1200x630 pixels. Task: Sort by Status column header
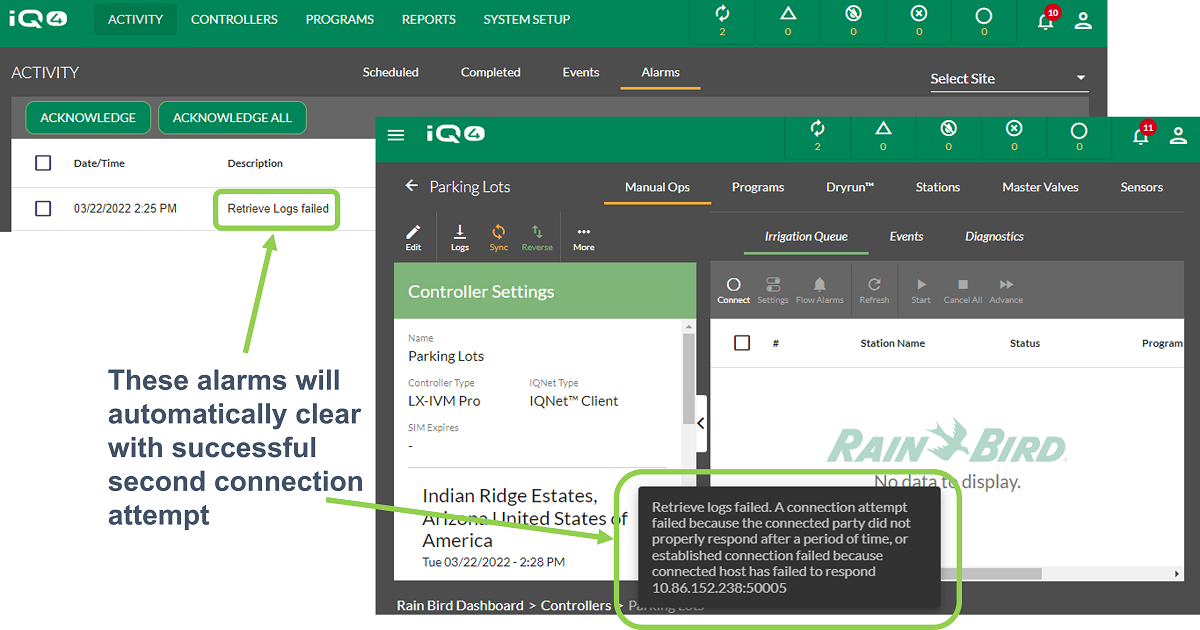[x=1025, y=343]
